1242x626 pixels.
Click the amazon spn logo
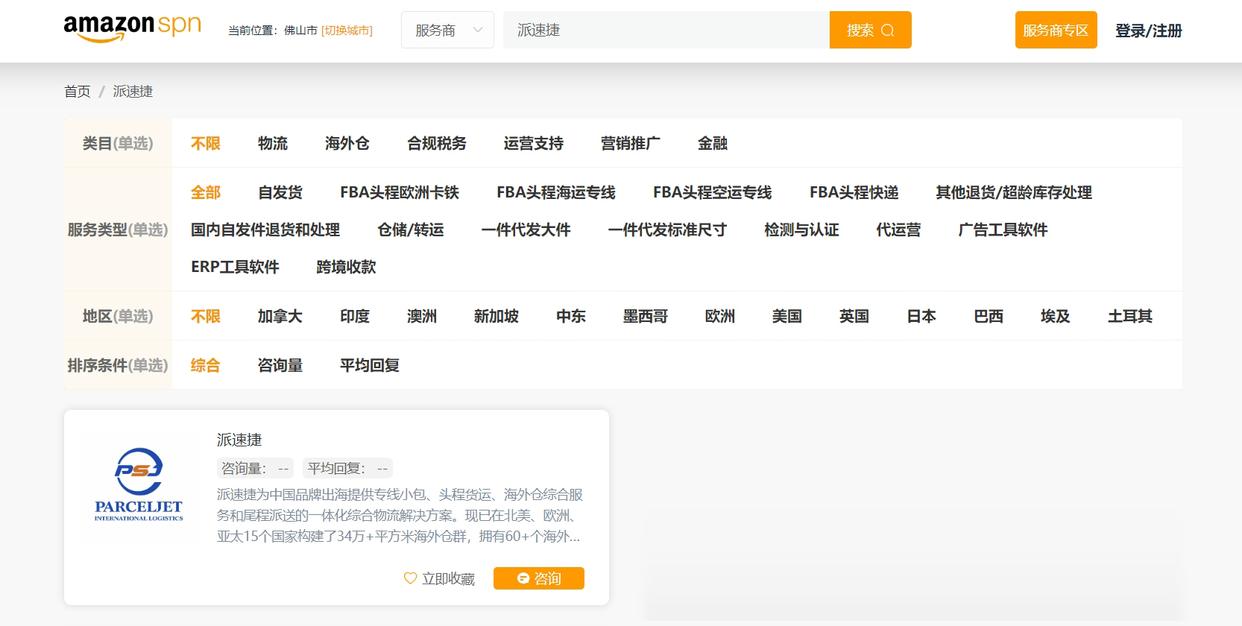click(130, 27)
